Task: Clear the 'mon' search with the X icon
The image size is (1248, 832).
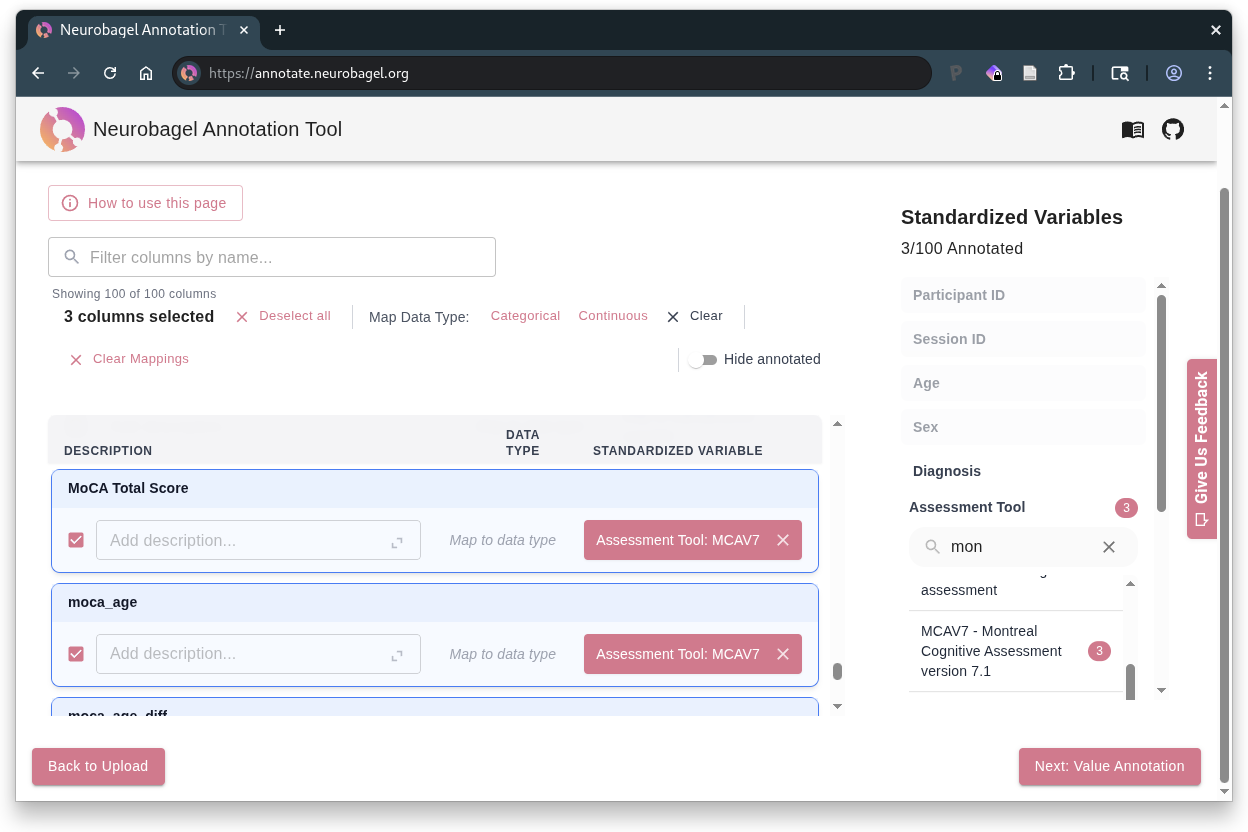Action: [1108, 547]
